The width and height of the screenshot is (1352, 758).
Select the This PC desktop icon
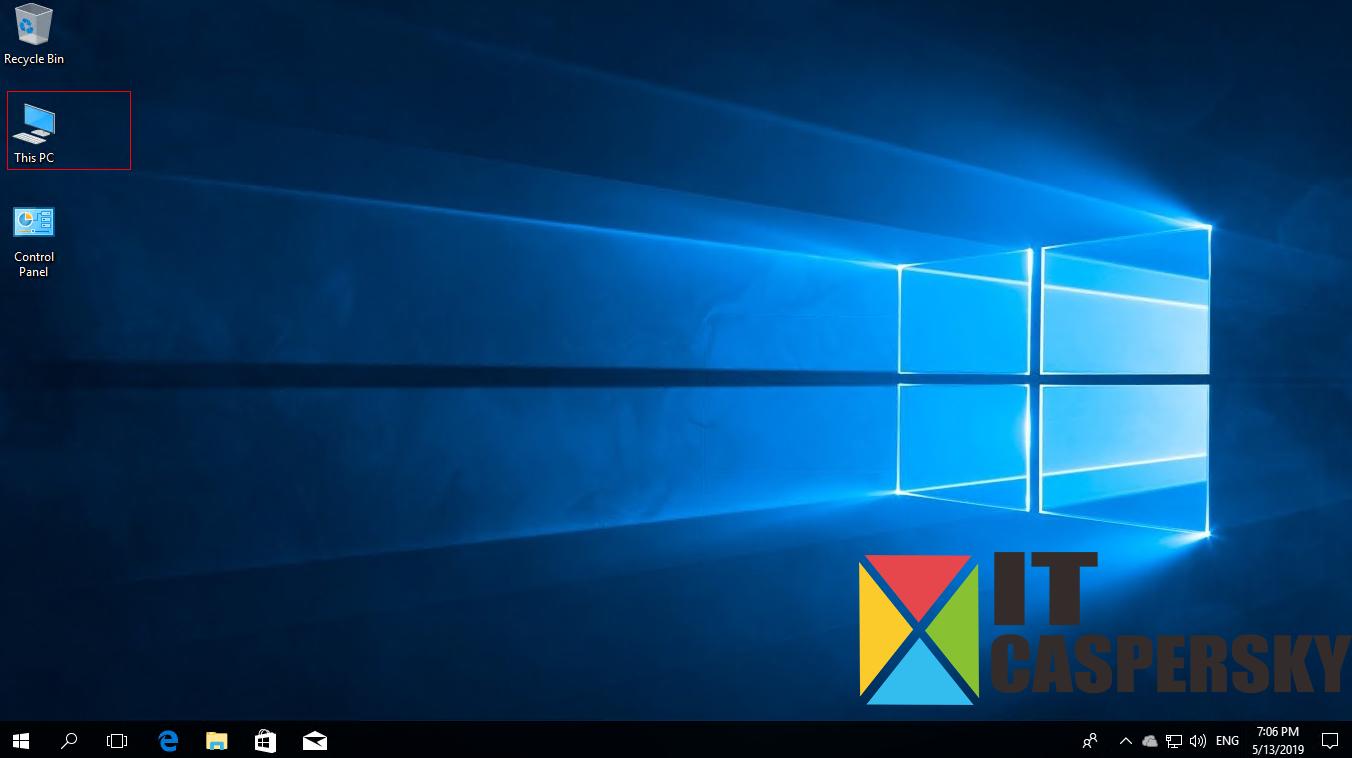[35, 132]
